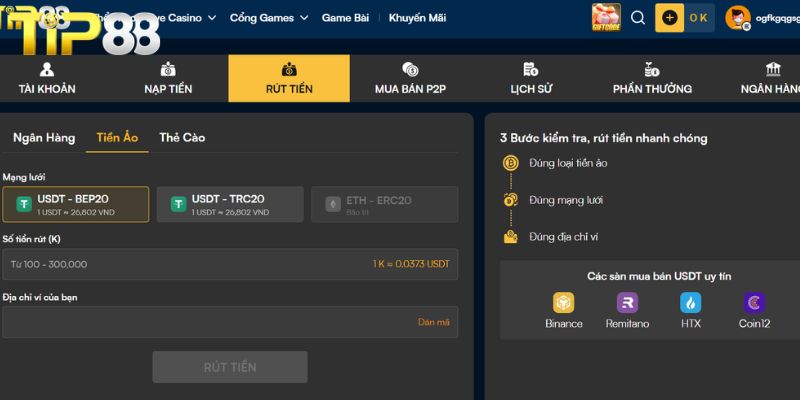Click the yellow plus deposit button
The height and width of the screenshot is (400, 800).
click(669, 18)
